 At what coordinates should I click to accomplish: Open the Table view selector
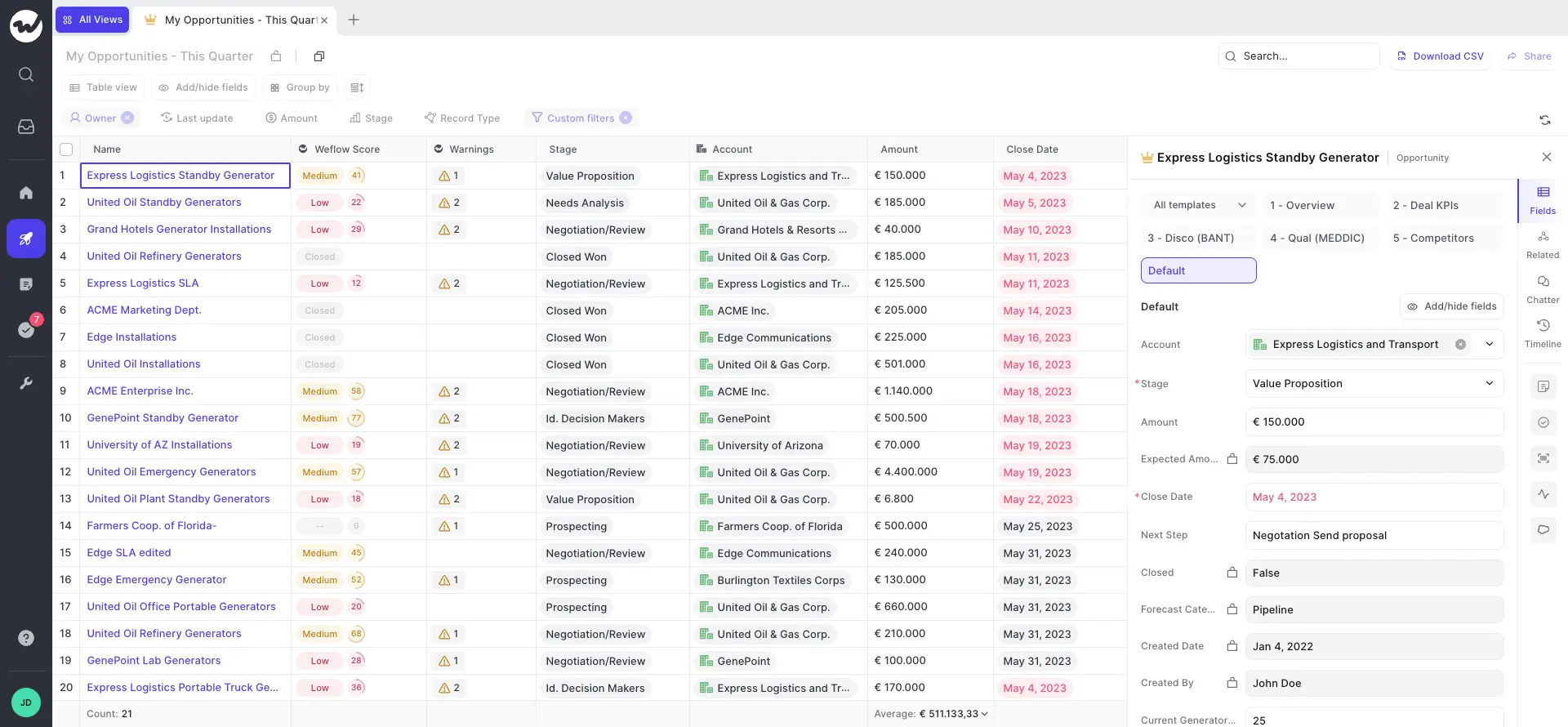104,87
